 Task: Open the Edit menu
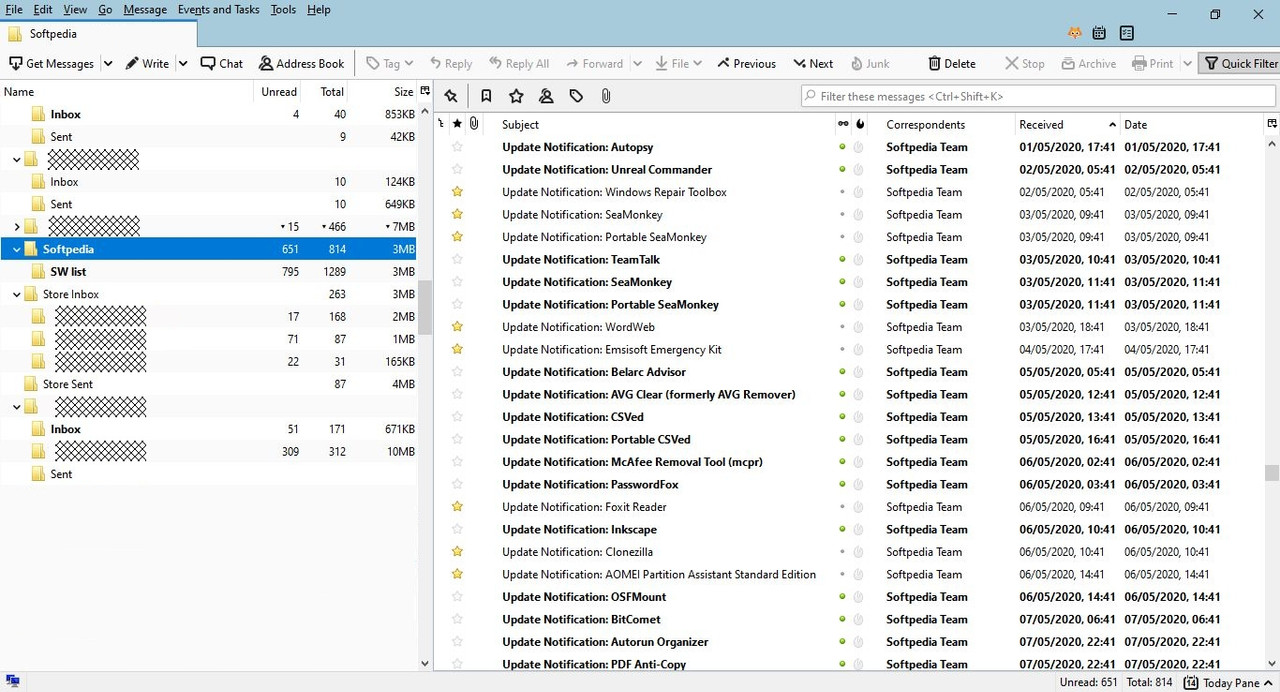click(43, 10)
